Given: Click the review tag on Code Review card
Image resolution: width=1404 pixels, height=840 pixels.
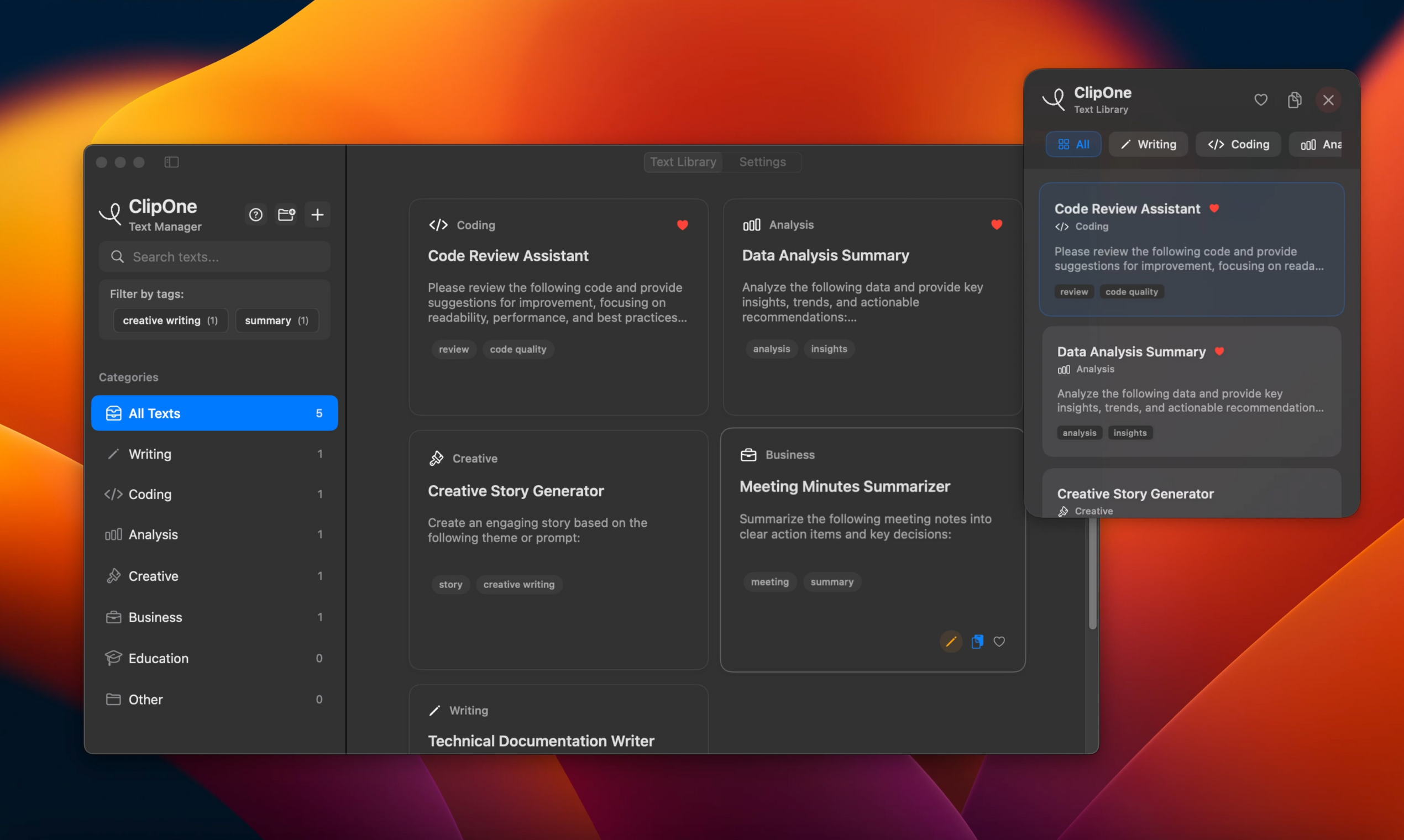Looking at the screenshot, I should point(453,349).
